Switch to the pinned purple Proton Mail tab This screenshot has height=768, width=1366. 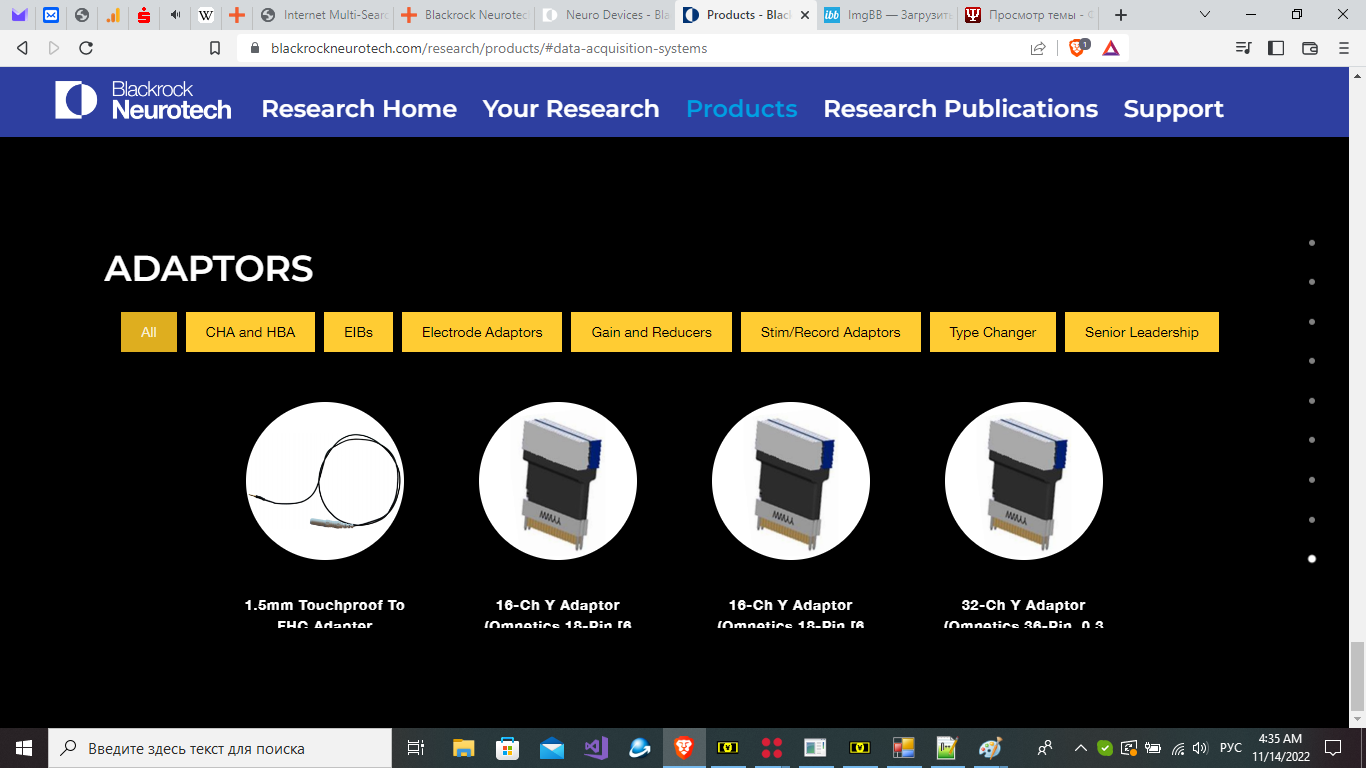coord(19,15)
